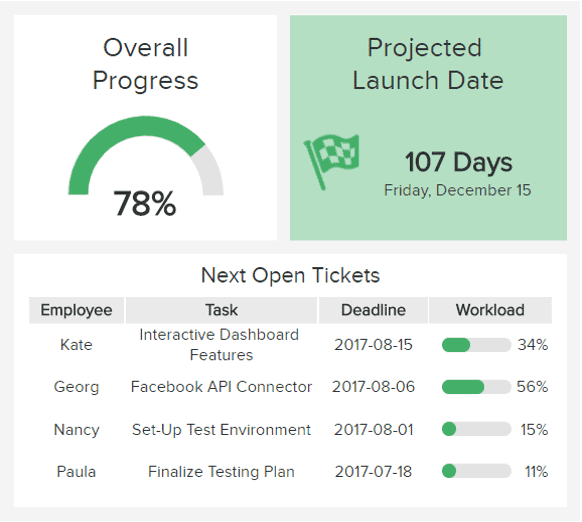Sort by the Task column header
This screenshot has height=522, width=582.
pyautogui.click(x=222, y=310)
